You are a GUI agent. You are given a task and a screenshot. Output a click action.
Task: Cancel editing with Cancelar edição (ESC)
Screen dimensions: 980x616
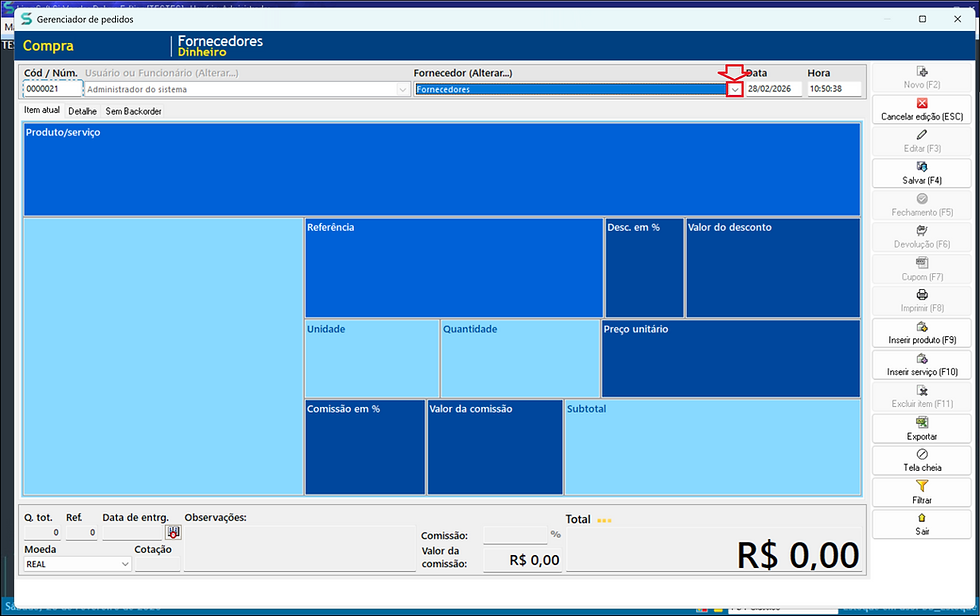(922, 109)
